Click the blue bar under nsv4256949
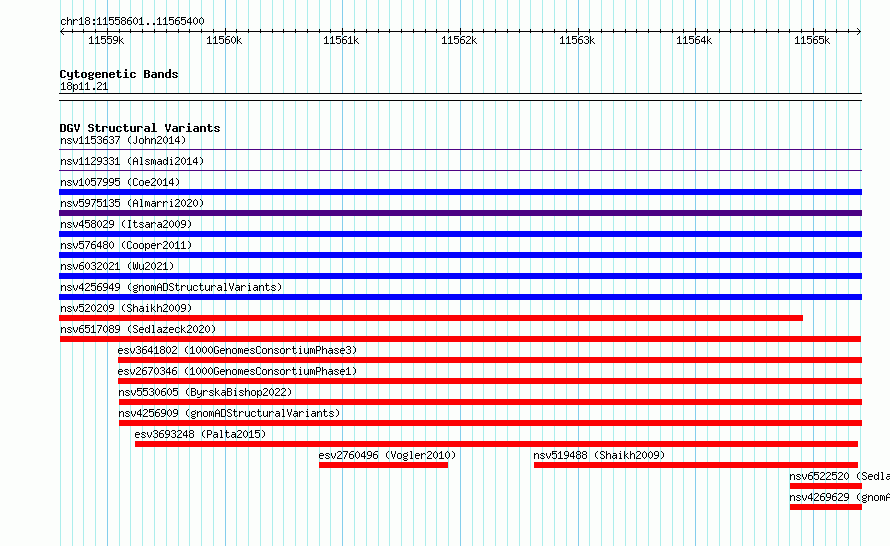 pos(460,297)
